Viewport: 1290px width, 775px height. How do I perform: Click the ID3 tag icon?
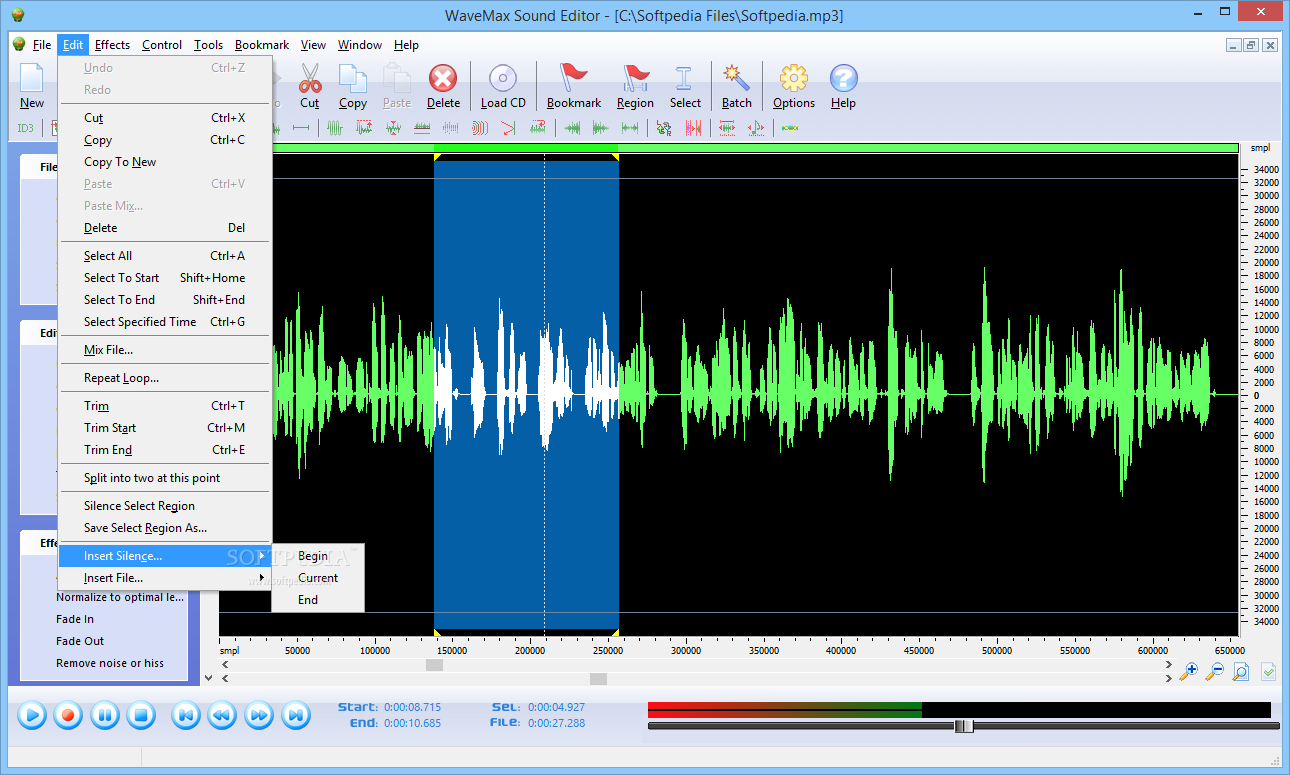[x=25, y=128]
